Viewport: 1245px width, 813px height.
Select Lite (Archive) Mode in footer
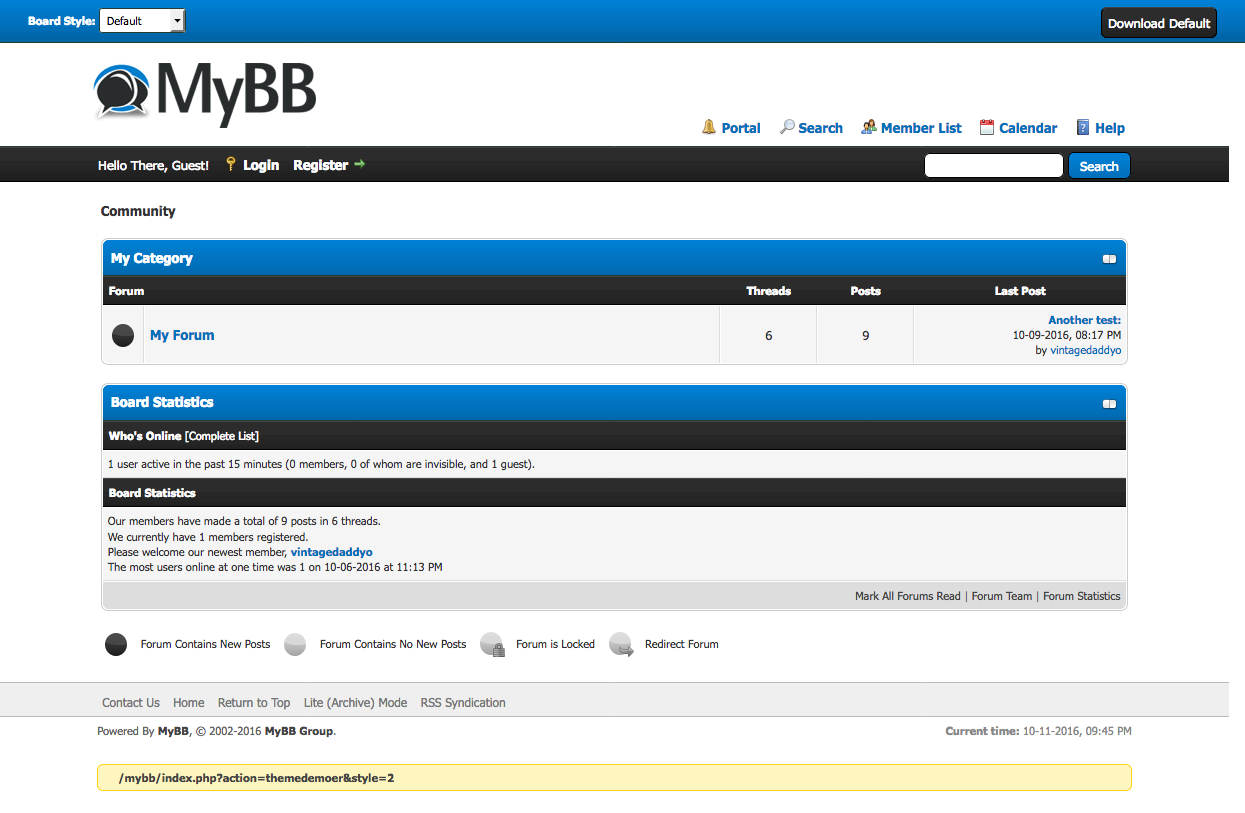[355, 703]
